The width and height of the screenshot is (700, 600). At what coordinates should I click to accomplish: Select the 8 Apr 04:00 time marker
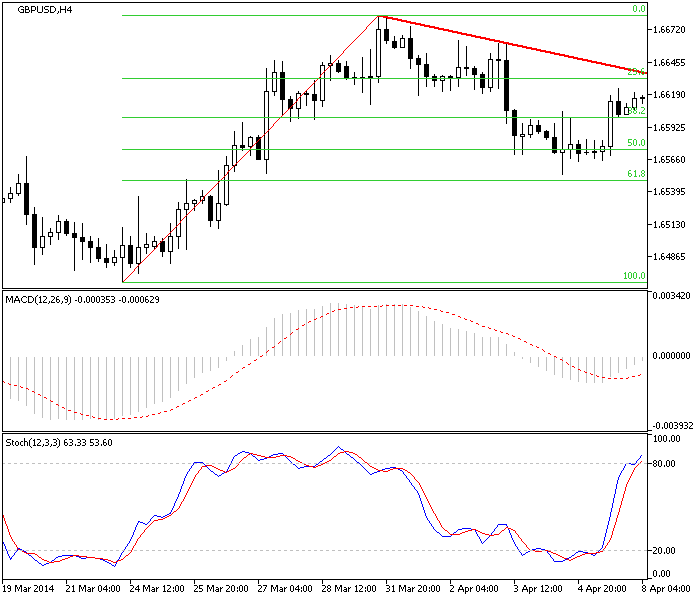coord(664,589)
